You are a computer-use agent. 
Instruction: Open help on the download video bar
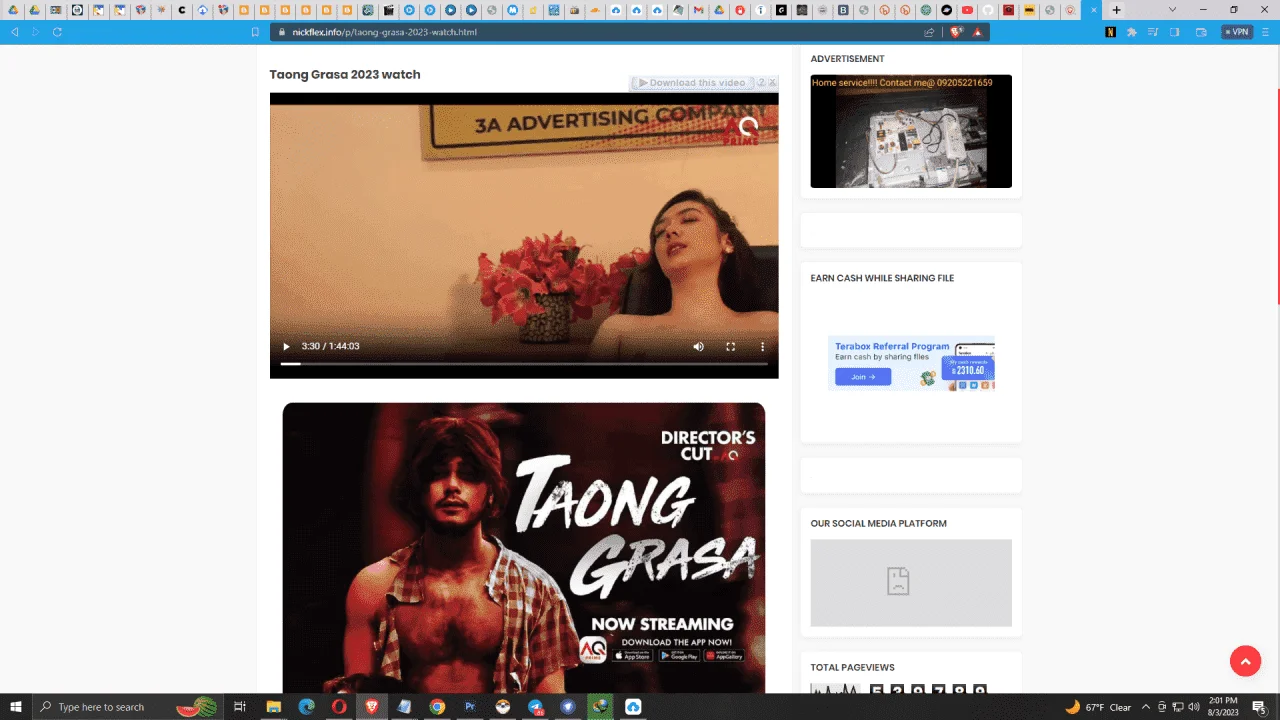(761, 83)
